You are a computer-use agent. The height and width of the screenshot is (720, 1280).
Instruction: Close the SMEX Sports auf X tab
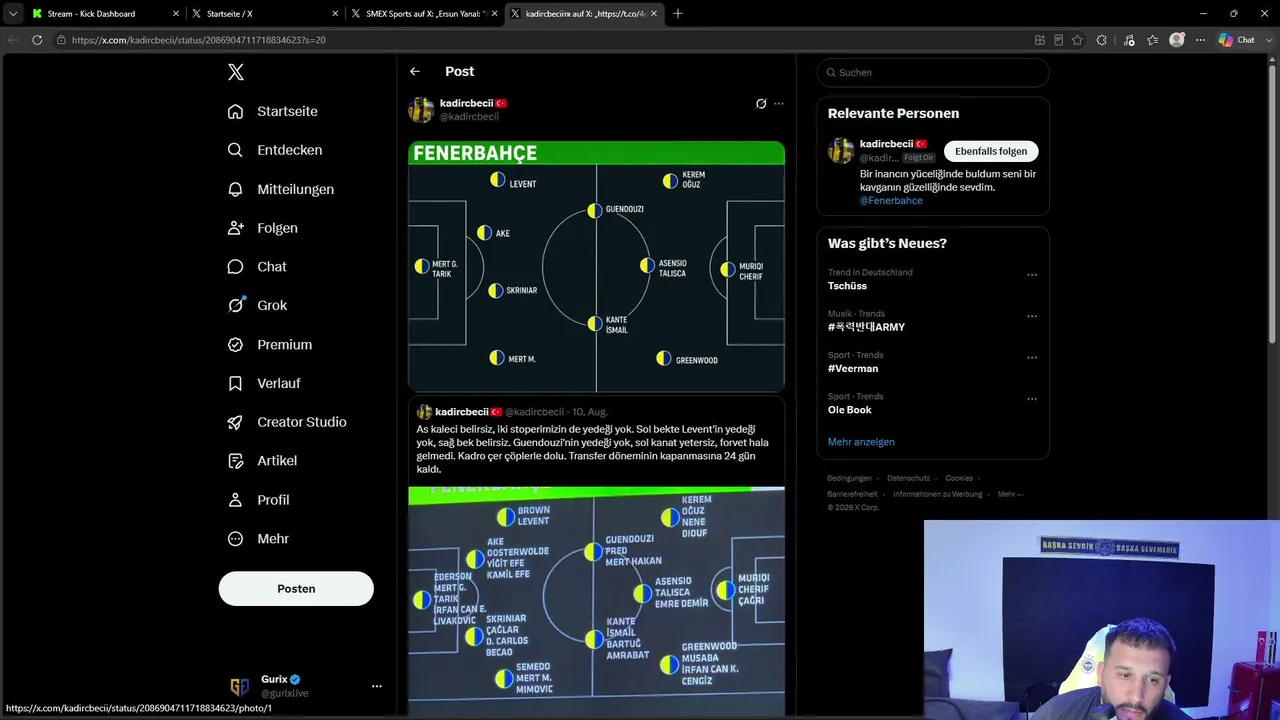[x=494, y=14]
